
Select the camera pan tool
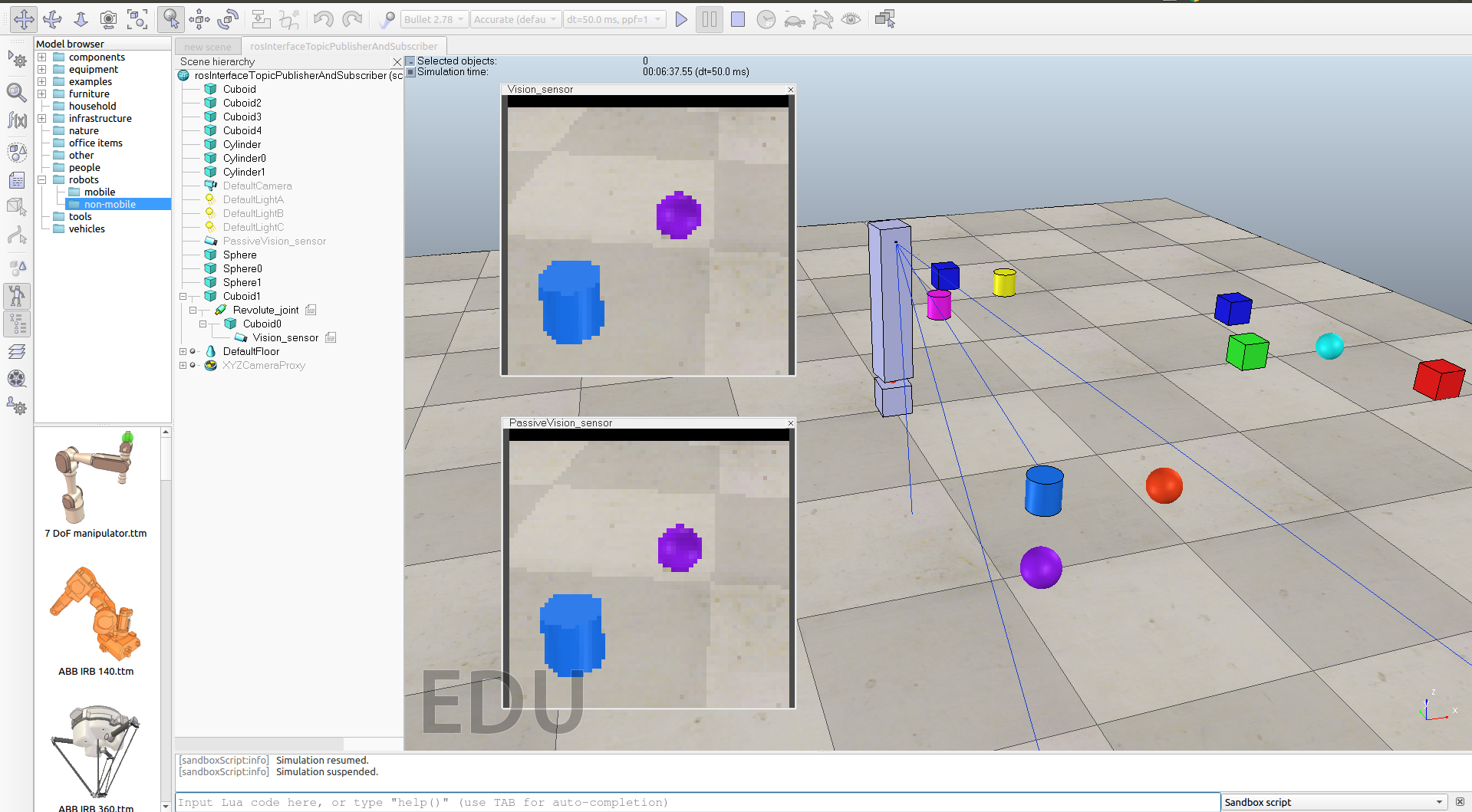pyautogui.click(x=24, y=19)
